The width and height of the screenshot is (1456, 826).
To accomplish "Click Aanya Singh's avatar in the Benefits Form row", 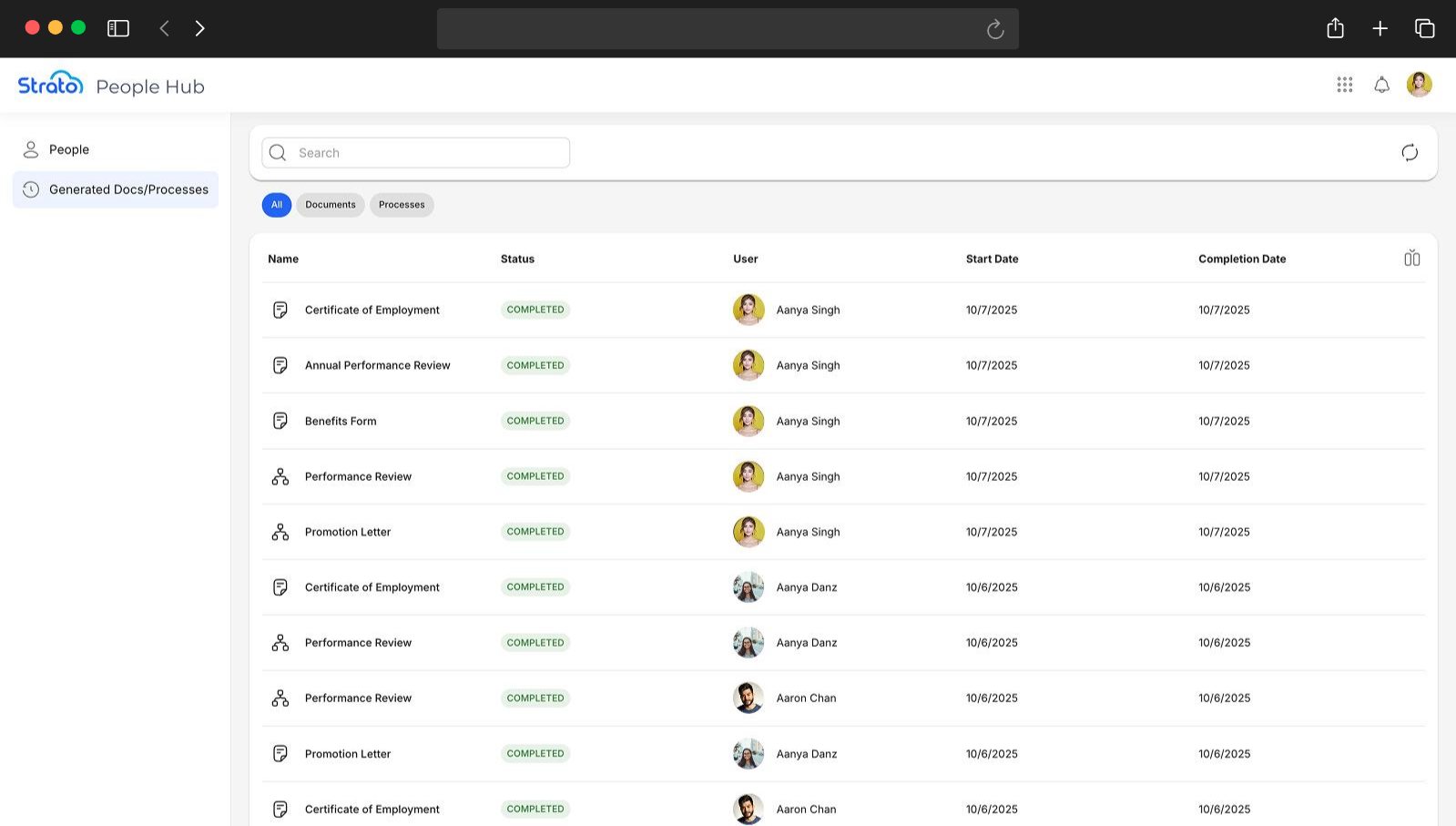I will (x=748, y=421).
